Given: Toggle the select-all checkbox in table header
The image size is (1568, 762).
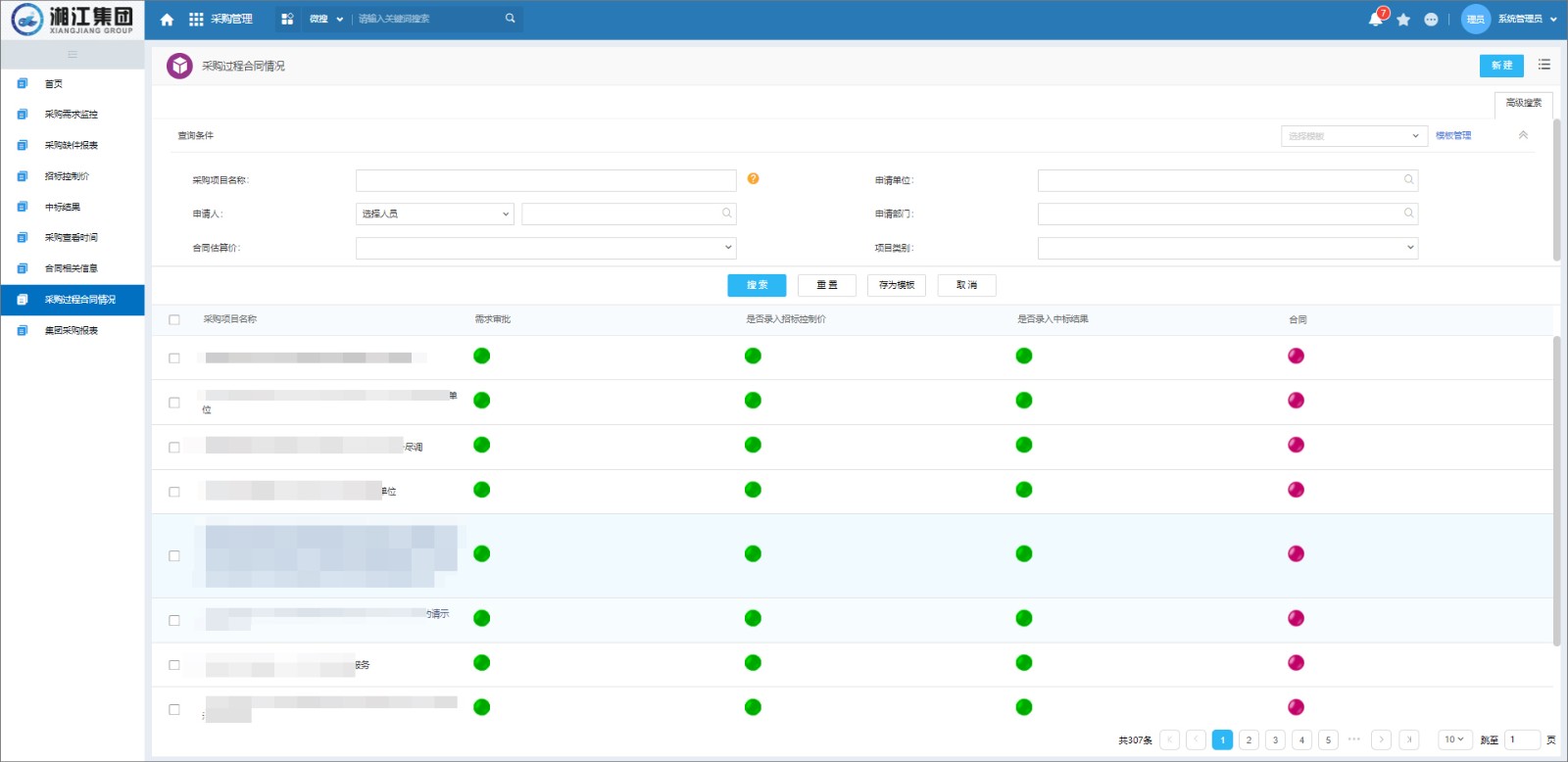Looking at the screenshot, I should tap(174, 319).
